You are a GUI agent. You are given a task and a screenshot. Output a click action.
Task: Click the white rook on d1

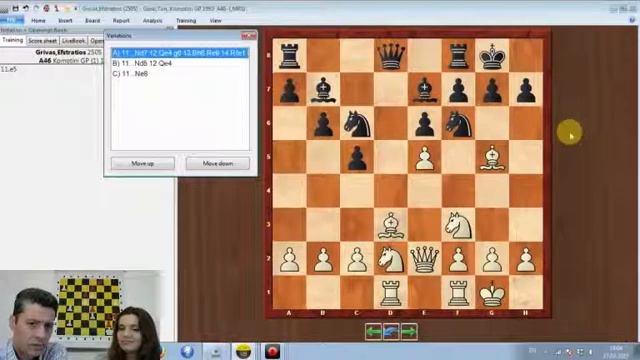391,293
